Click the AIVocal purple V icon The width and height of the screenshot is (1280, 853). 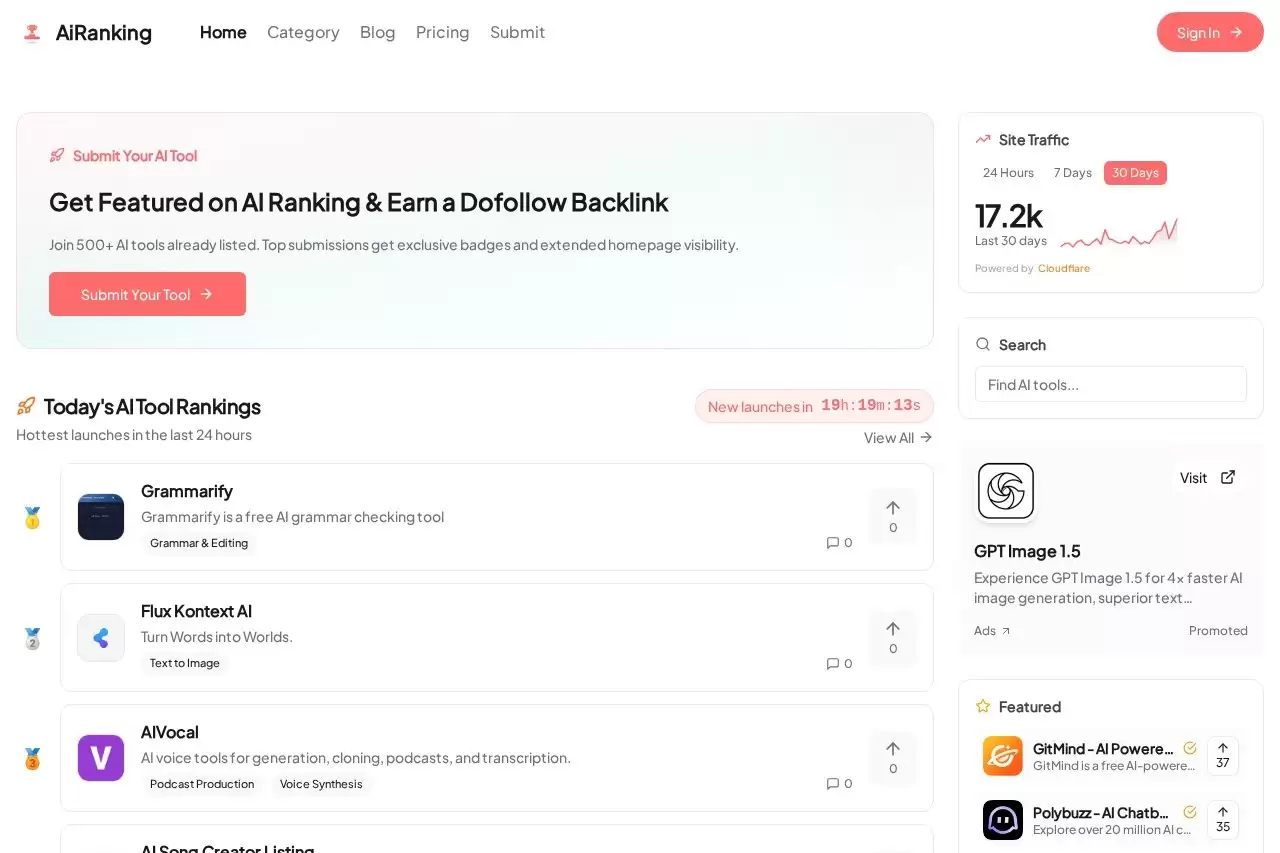pos(101,758)
